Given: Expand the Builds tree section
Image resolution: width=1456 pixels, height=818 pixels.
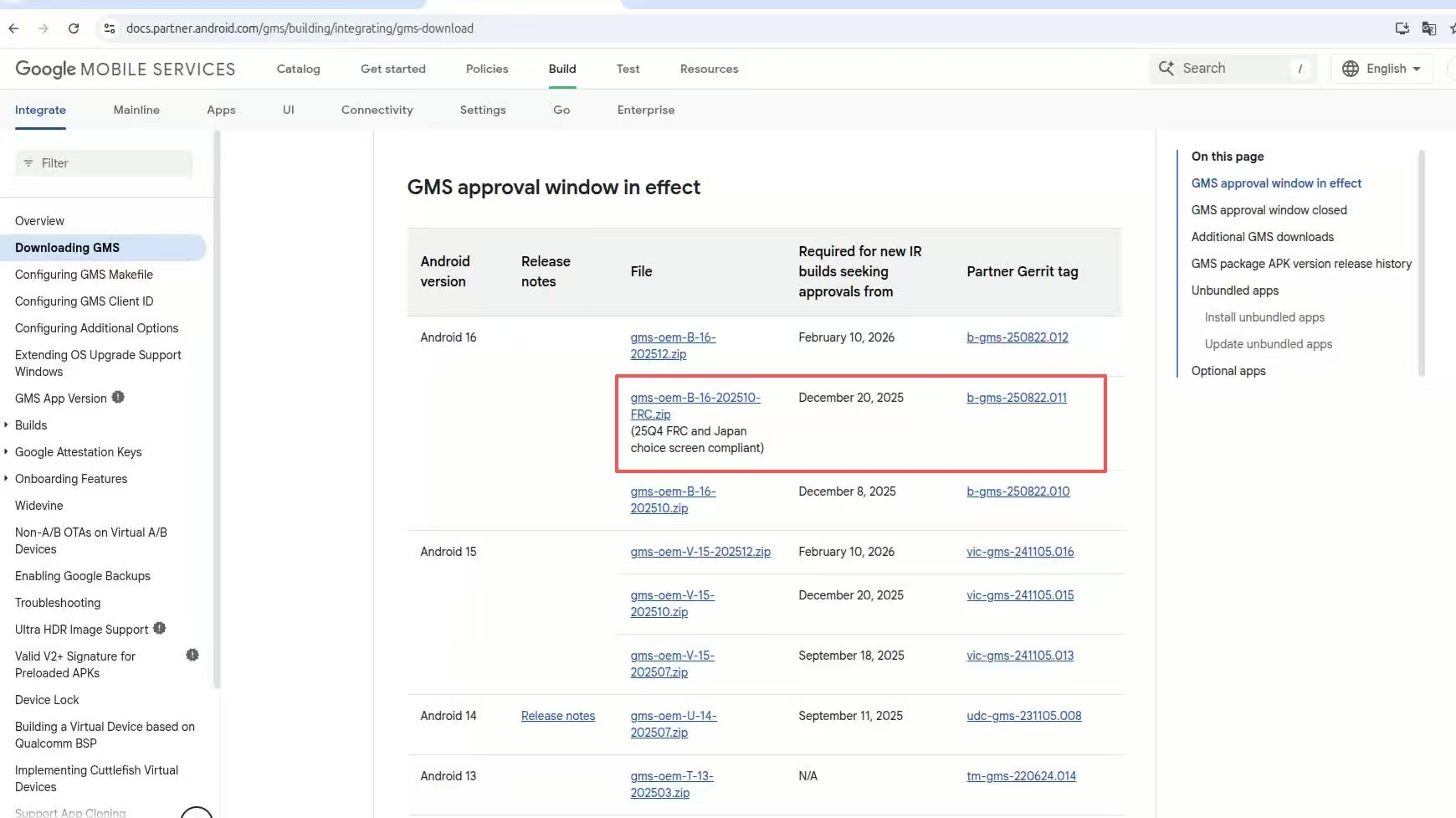Looking at the screenshot, I should tap(6, 424).
